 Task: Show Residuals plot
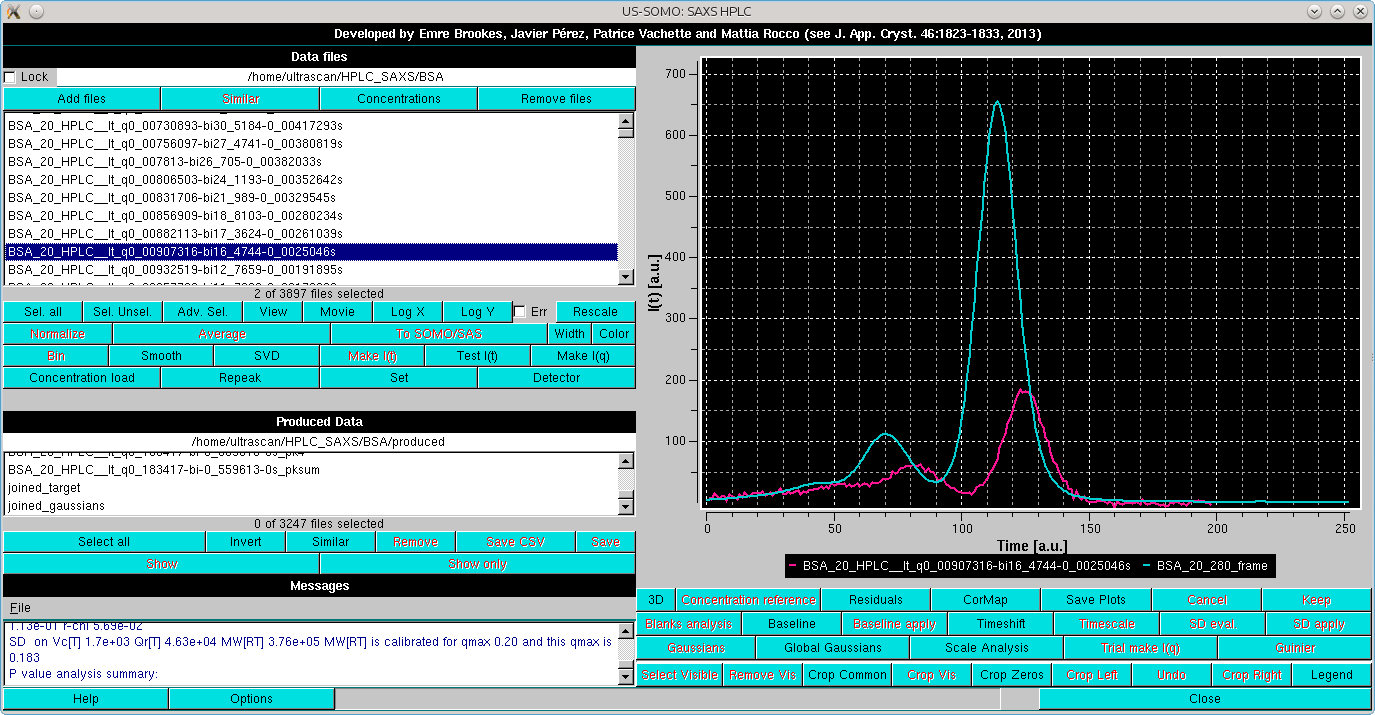pos(875,600)
